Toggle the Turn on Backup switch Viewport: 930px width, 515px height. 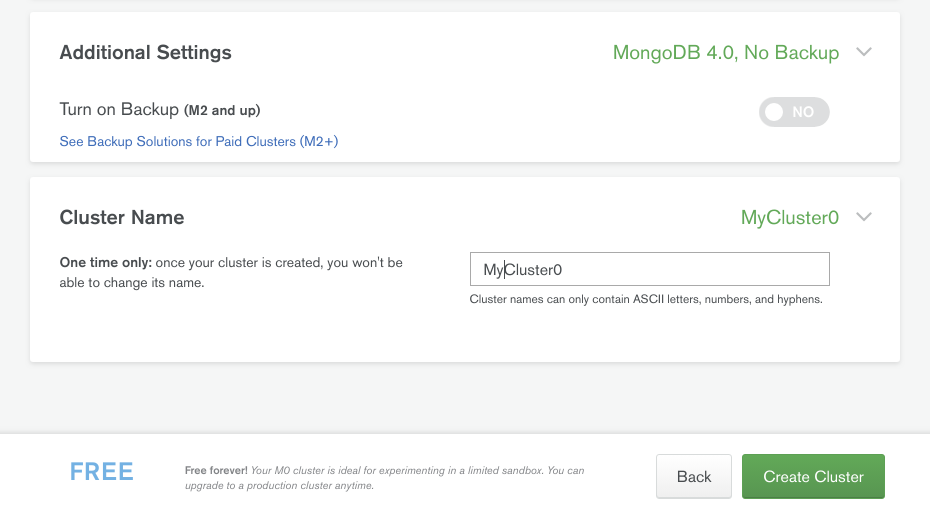coord(794,112)
